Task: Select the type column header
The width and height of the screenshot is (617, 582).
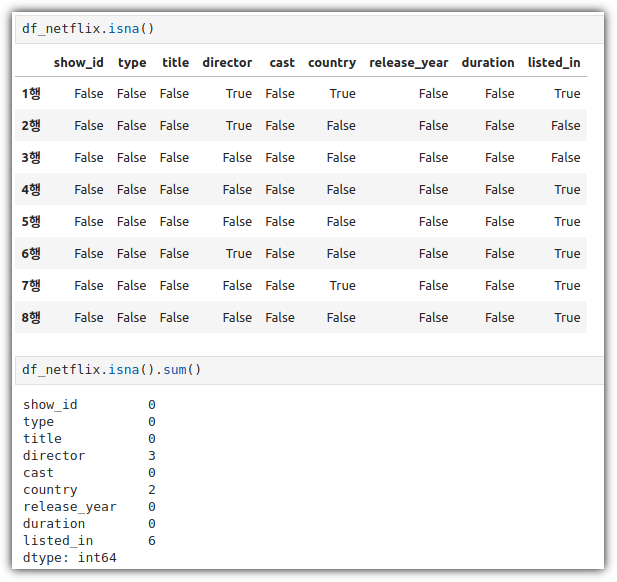Action: click(132, 63)
